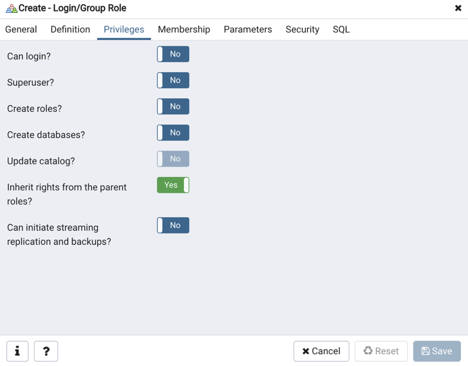
Task: Disable Inherit rights from parent roles
Action: [173, 185]
